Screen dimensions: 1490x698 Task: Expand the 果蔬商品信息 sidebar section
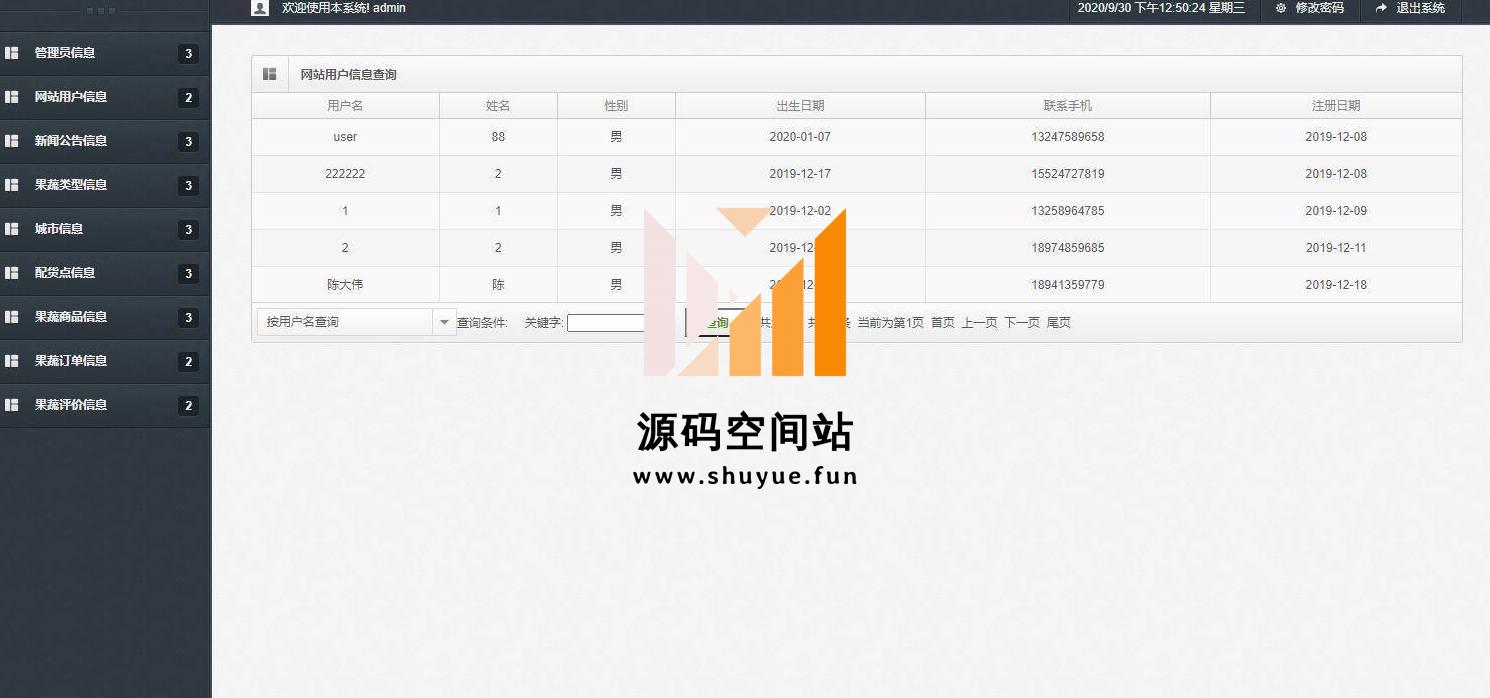(70, 317)
